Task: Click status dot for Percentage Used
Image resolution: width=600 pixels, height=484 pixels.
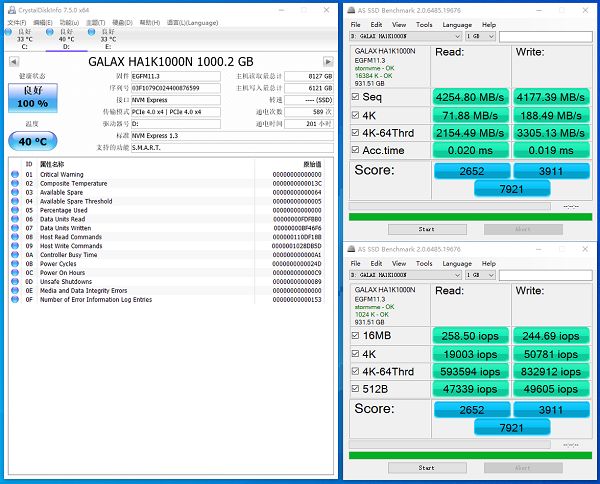Action: (15, 210)
